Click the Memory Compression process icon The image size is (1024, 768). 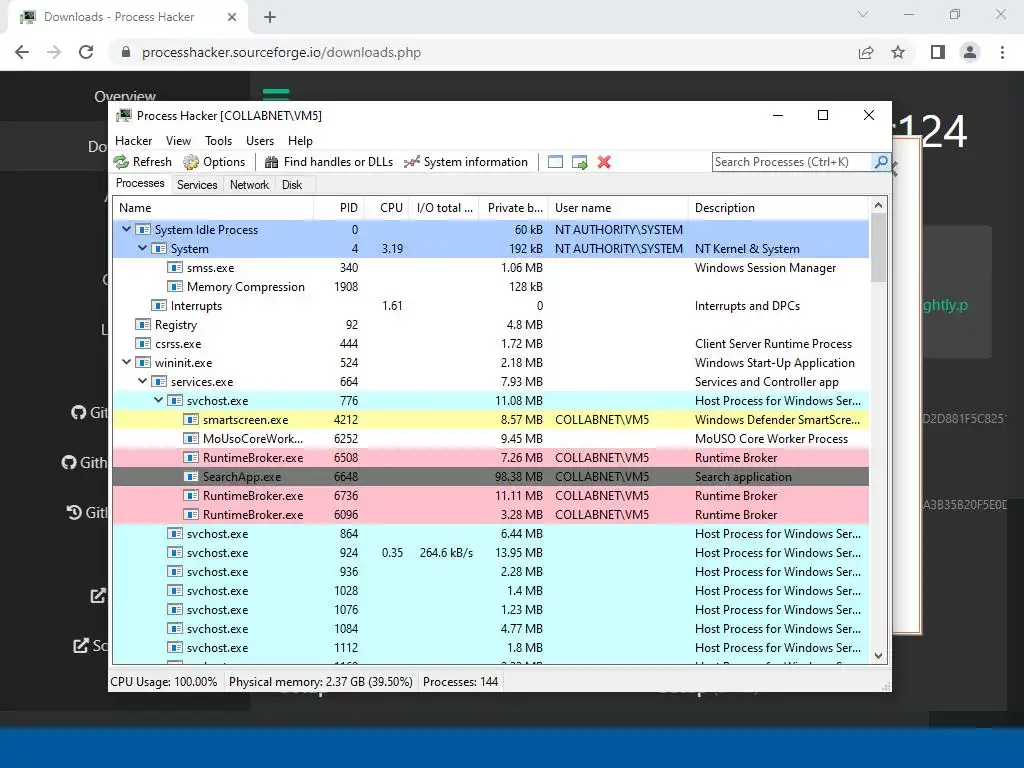pos(174,287)
